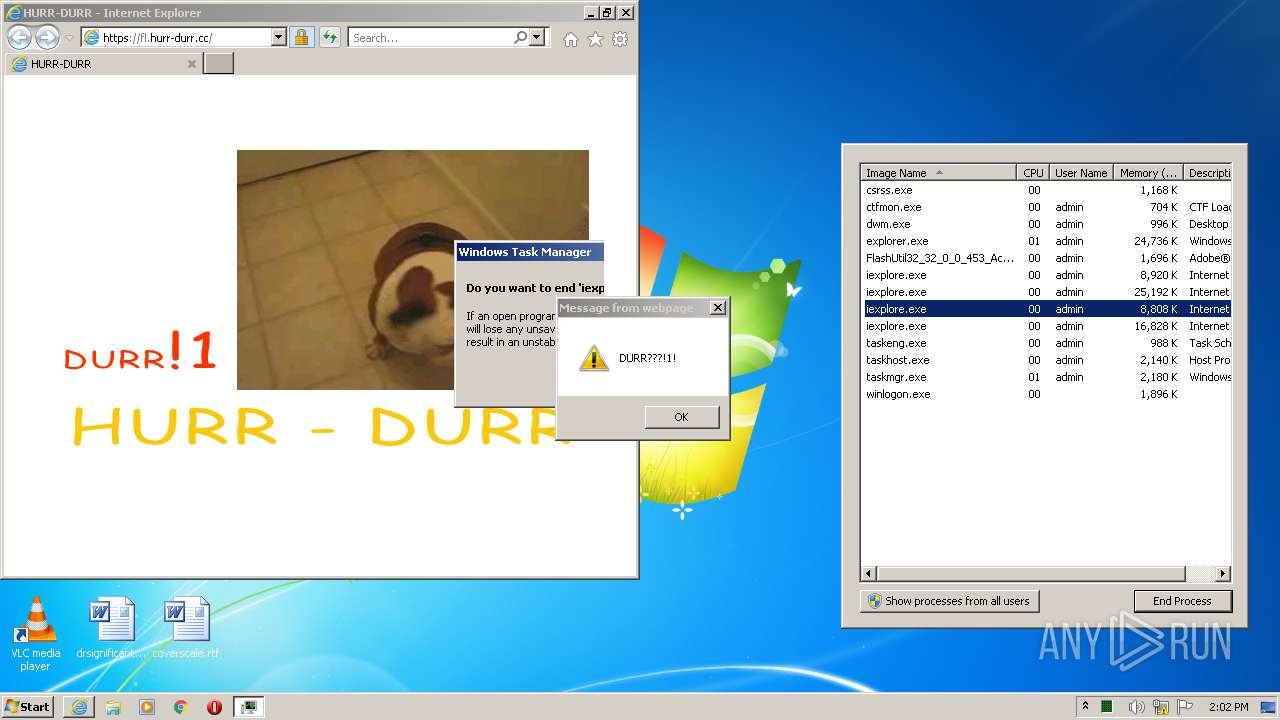Open Internet Explorer taskbar icon

(x=79, y=707)
